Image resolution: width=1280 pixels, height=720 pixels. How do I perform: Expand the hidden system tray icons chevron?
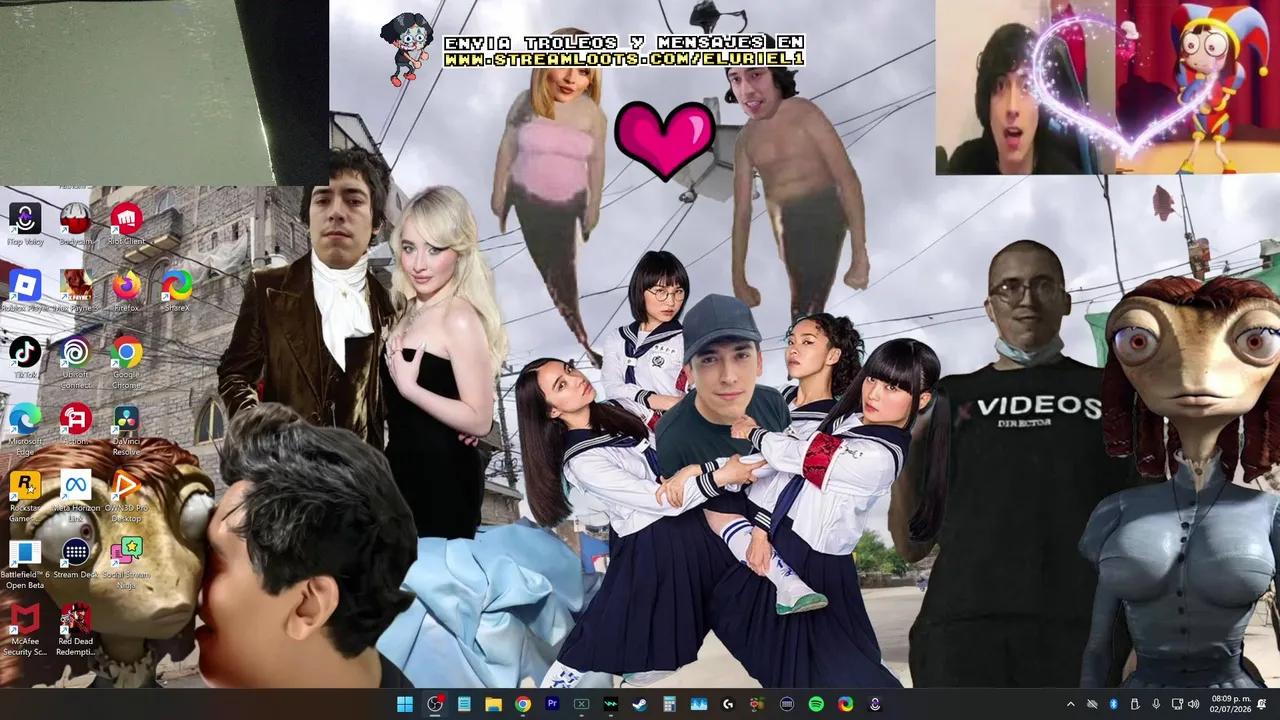click(1071, 704)
